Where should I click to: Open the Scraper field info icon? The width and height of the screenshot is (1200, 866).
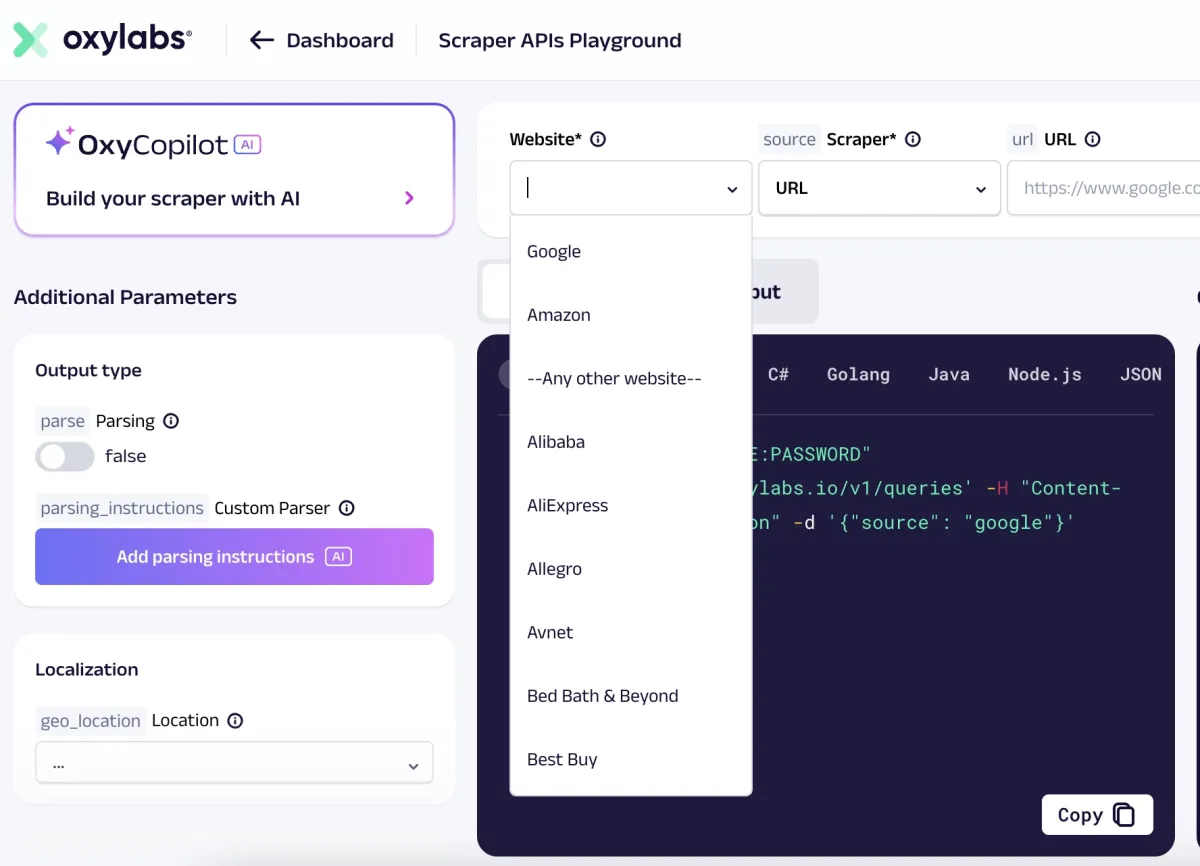click(913, 140)
